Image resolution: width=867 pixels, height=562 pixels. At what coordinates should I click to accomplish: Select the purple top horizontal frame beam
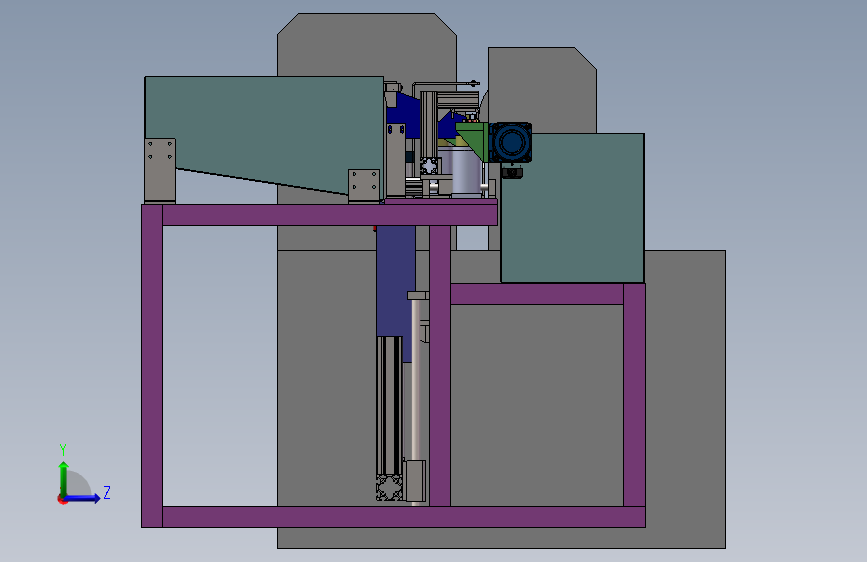(x=330, y=215)
